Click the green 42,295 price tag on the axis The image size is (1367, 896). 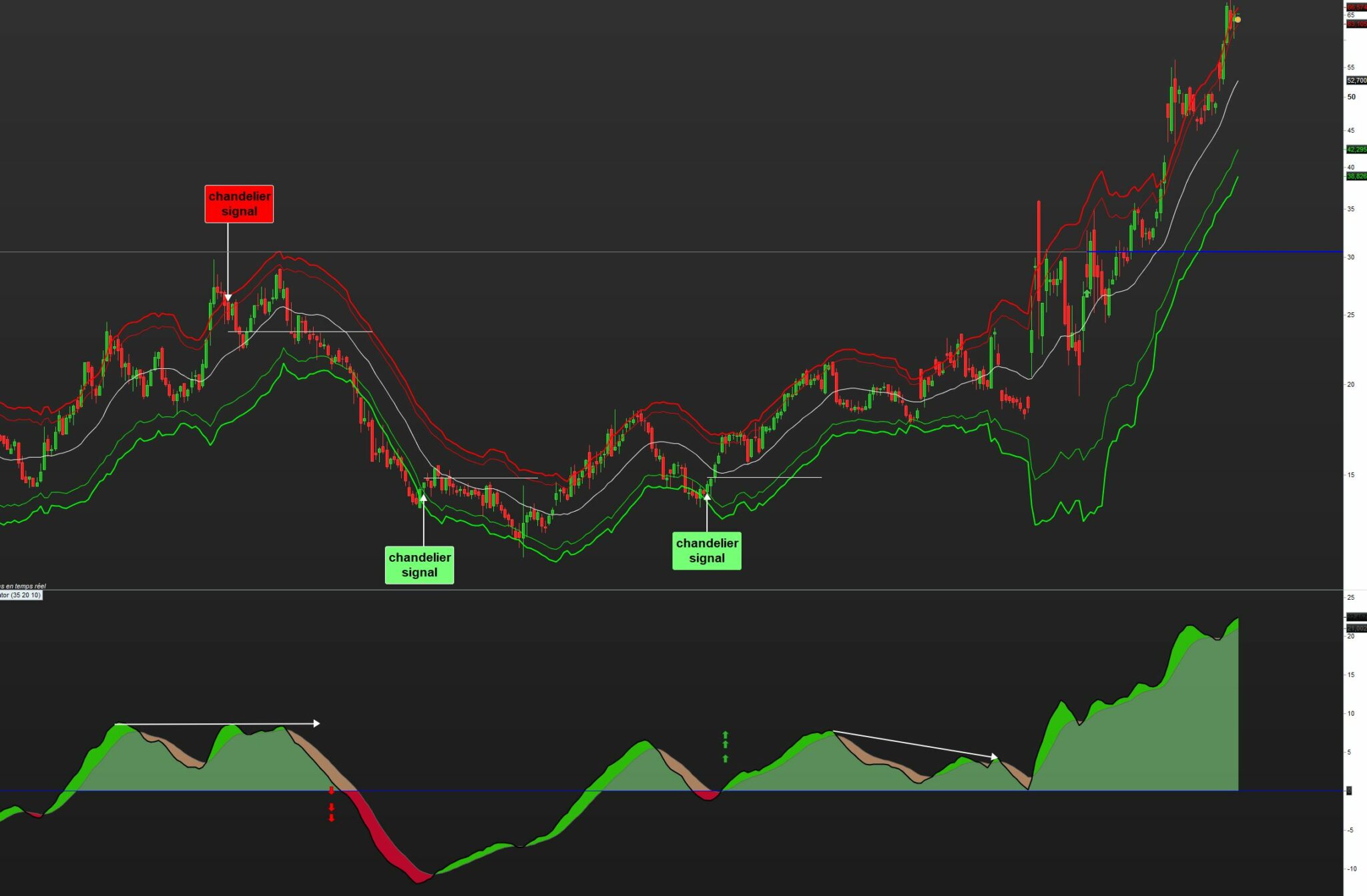point(1356,149)
